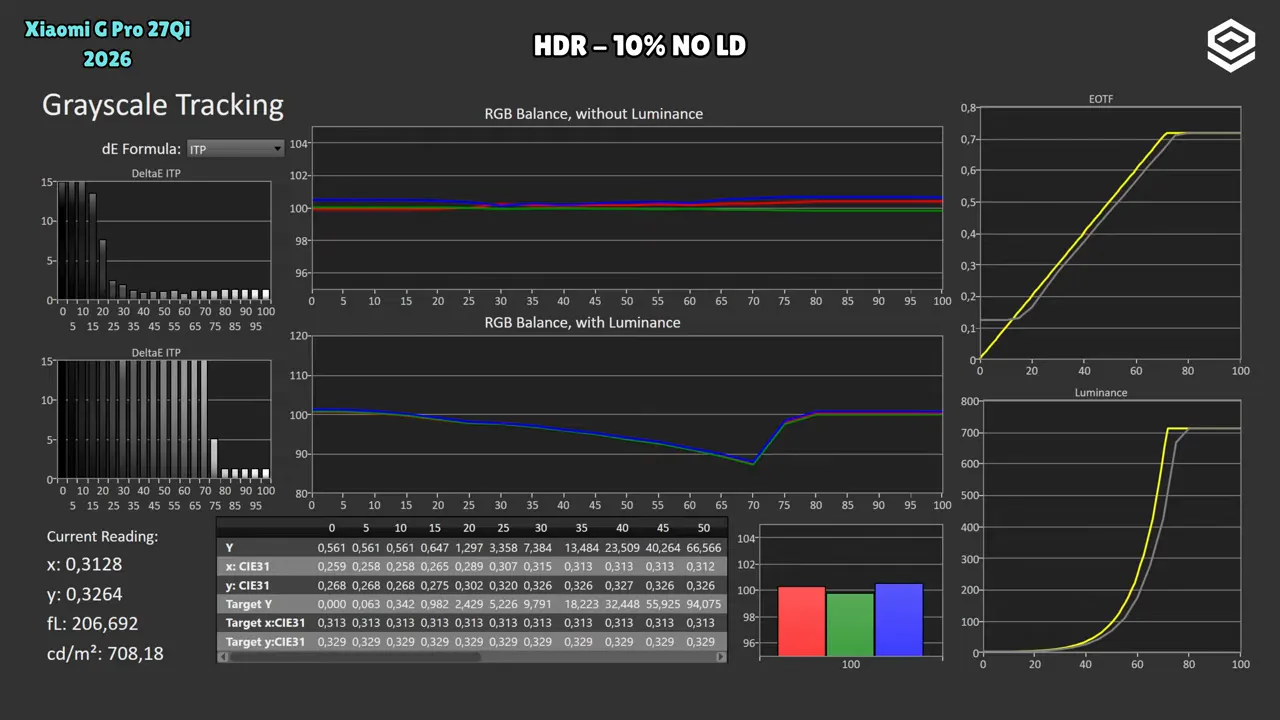Click the Y row header in the table
Screen dimensions: 1280x720
pos(230,547)
